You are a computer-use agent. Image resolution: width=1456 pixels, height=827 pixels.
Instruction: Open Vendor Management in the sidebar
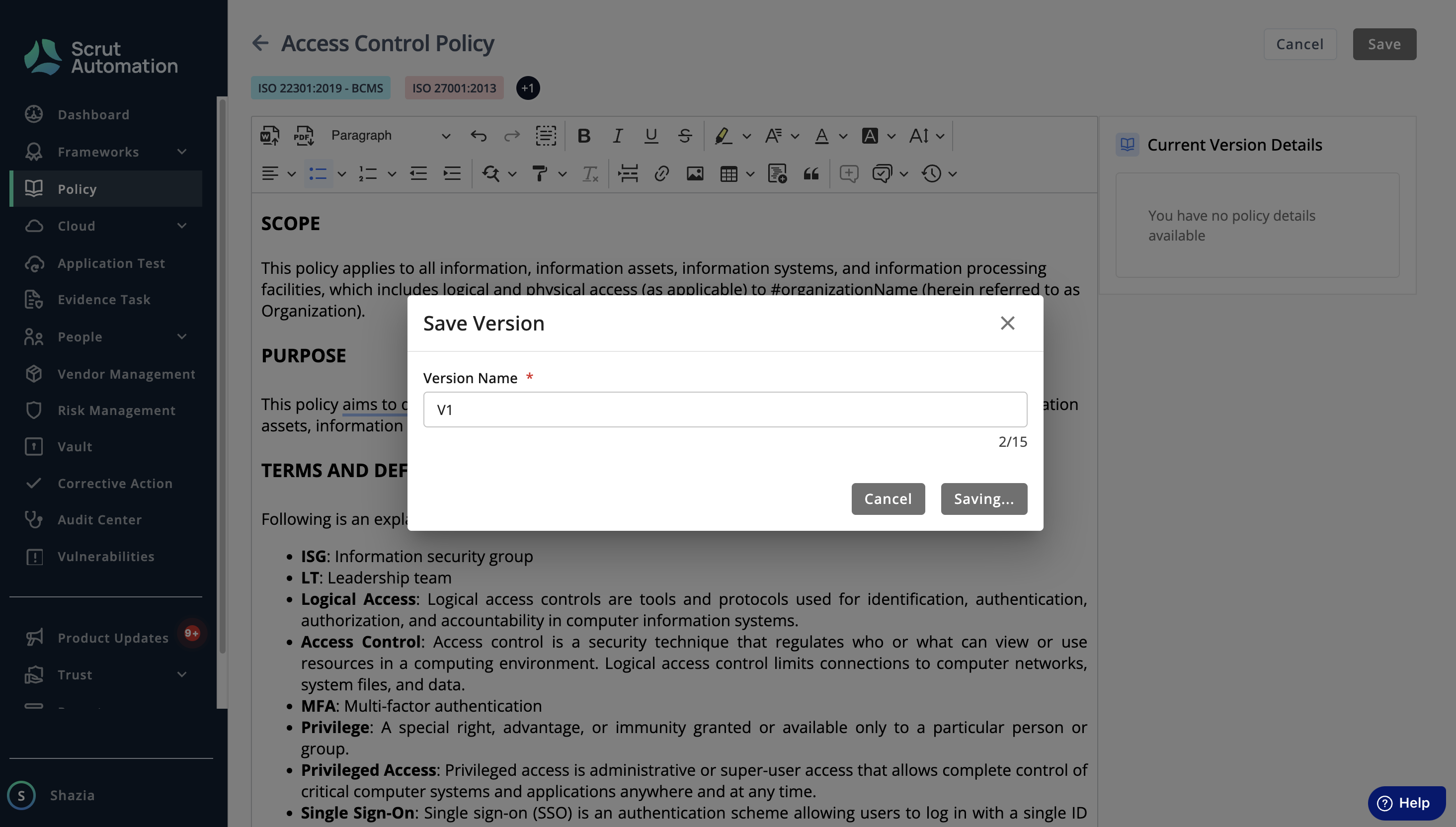[106, 374]
